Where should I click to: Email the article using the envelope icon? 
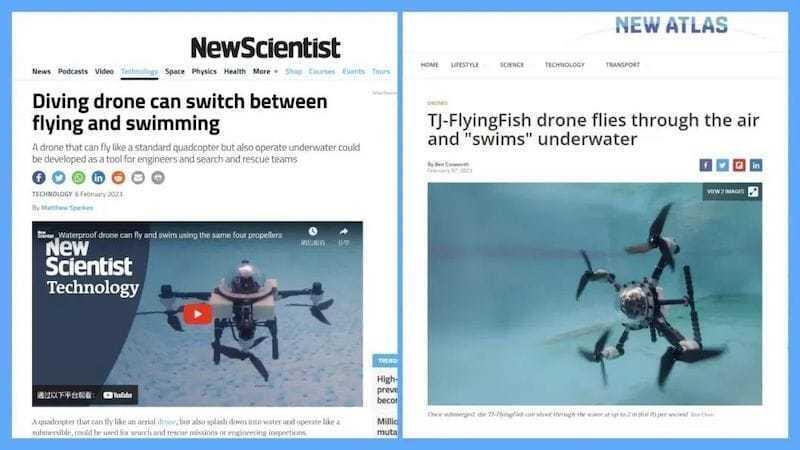[138, 178]
